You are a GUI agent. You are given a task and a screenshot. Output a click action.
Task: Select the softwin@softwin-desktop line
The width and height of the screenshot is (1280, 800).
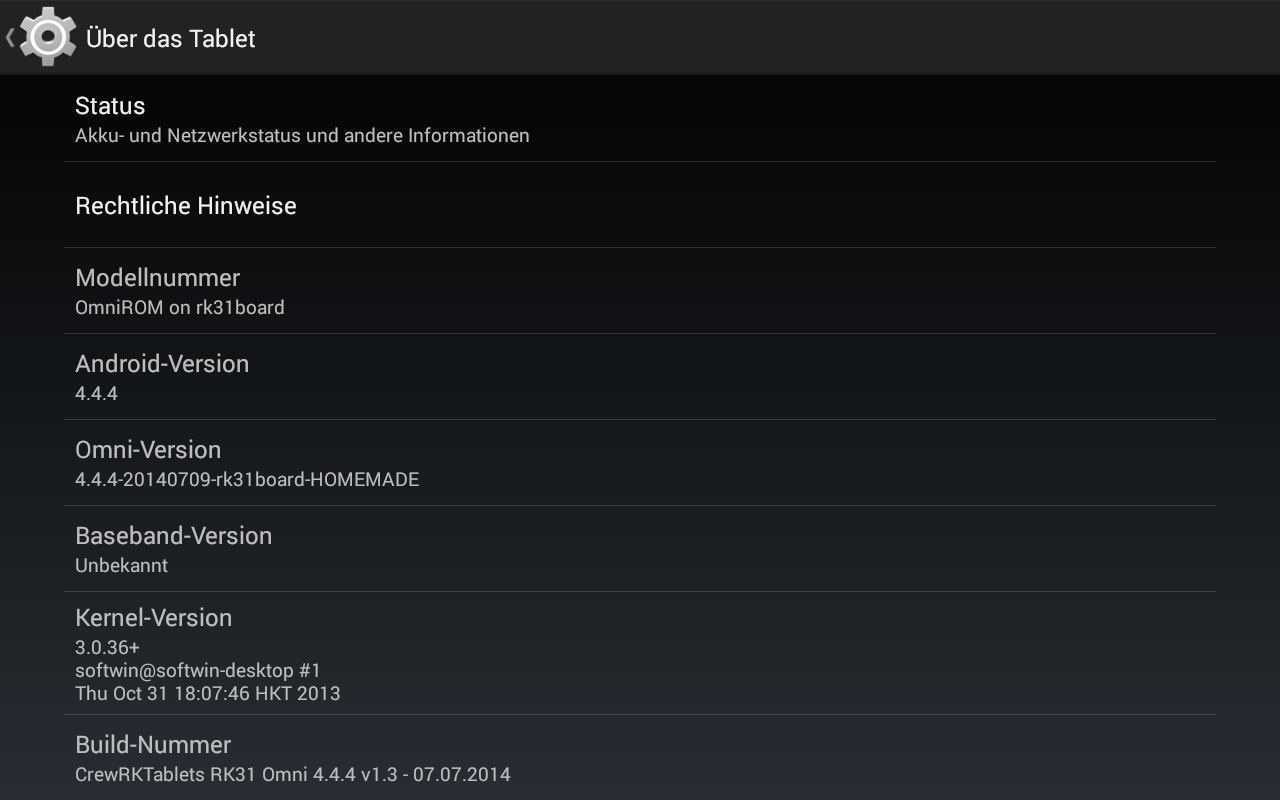(198, 670)
